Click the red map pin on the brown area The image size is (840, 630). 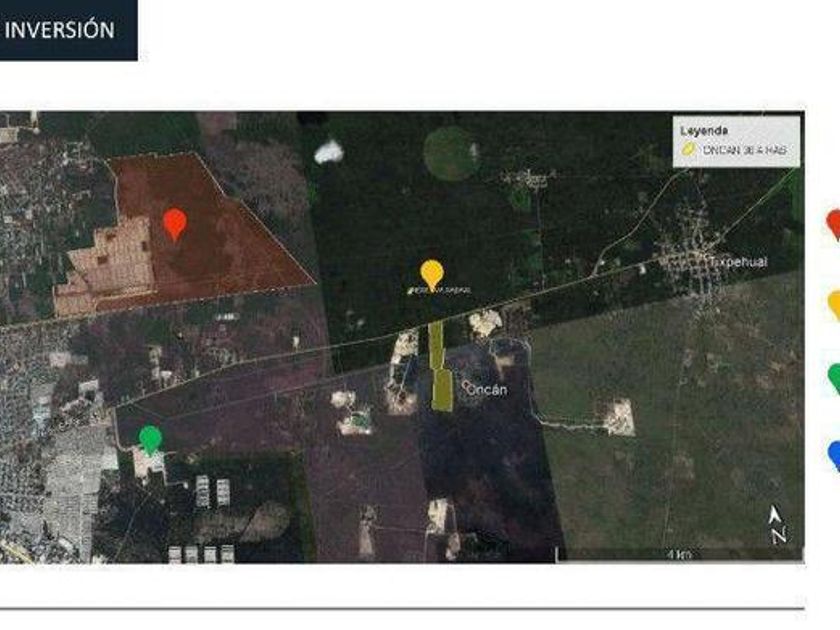click(175, 225)
